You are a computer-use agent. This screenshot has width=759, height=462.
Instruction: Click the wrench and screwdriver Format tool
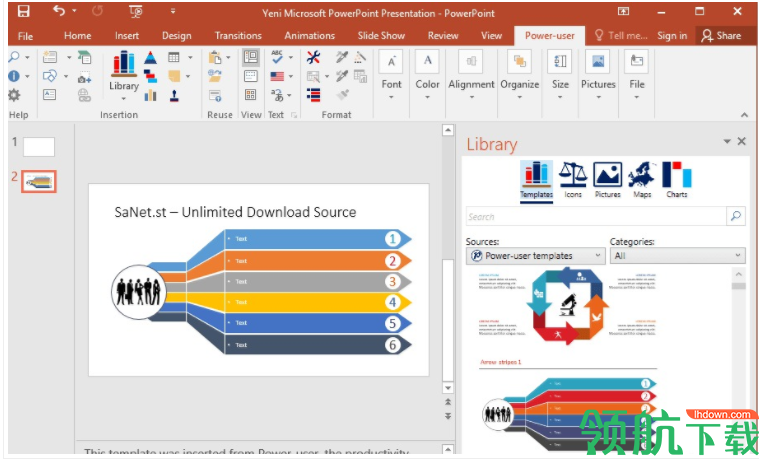pos(313,57)
